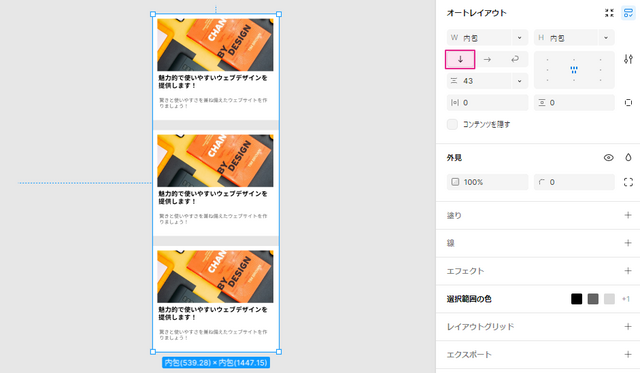Open the blend mode droplet icon
The width and height of the screenshot is (640, 373).
(628, 158)
